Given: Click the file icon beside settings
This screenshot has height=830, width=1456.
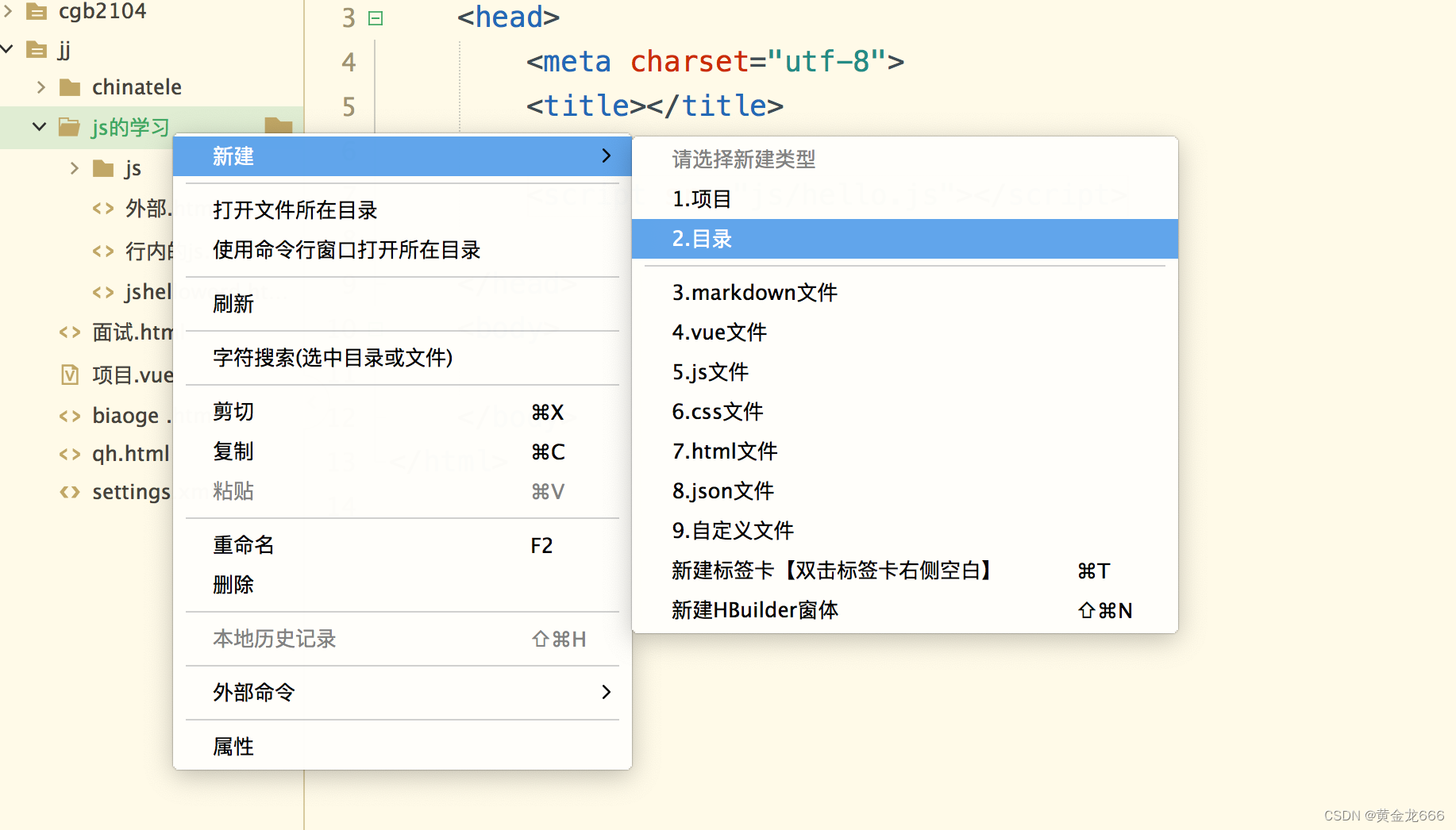Looking at the screenshot, I should (70, 492).
